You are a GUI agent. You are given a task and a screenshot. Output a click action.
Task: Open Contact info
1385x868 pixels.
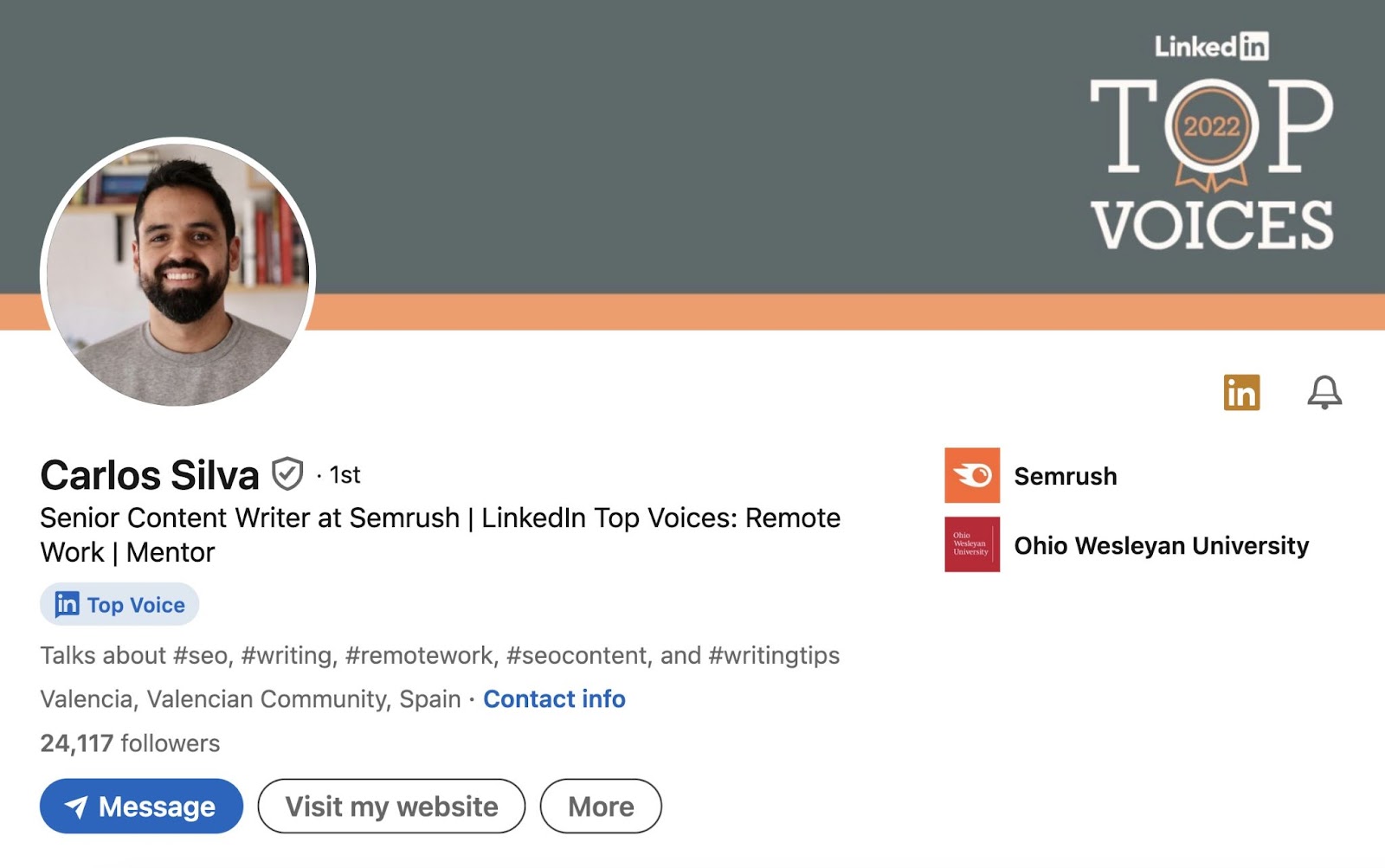click(x=554, y=699)
